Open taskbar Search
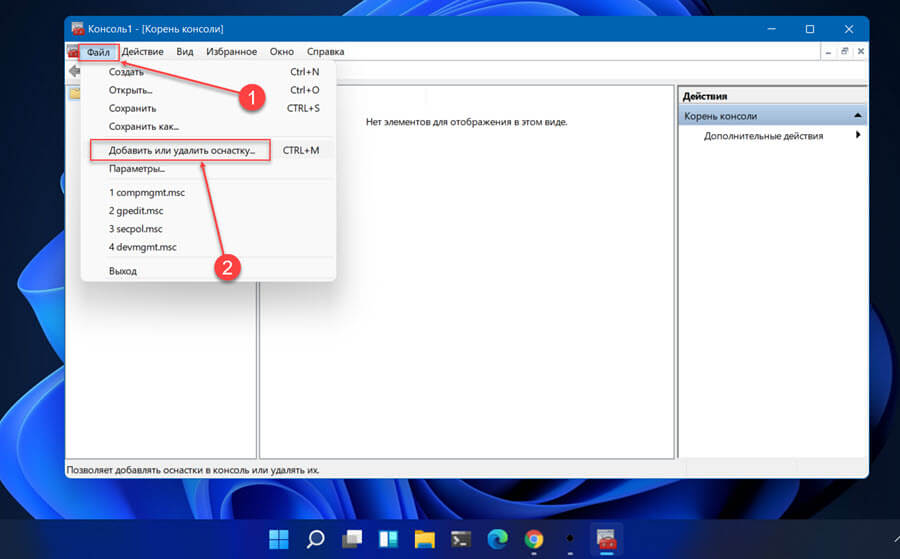The image size is (900, 559). click(315, 539)
